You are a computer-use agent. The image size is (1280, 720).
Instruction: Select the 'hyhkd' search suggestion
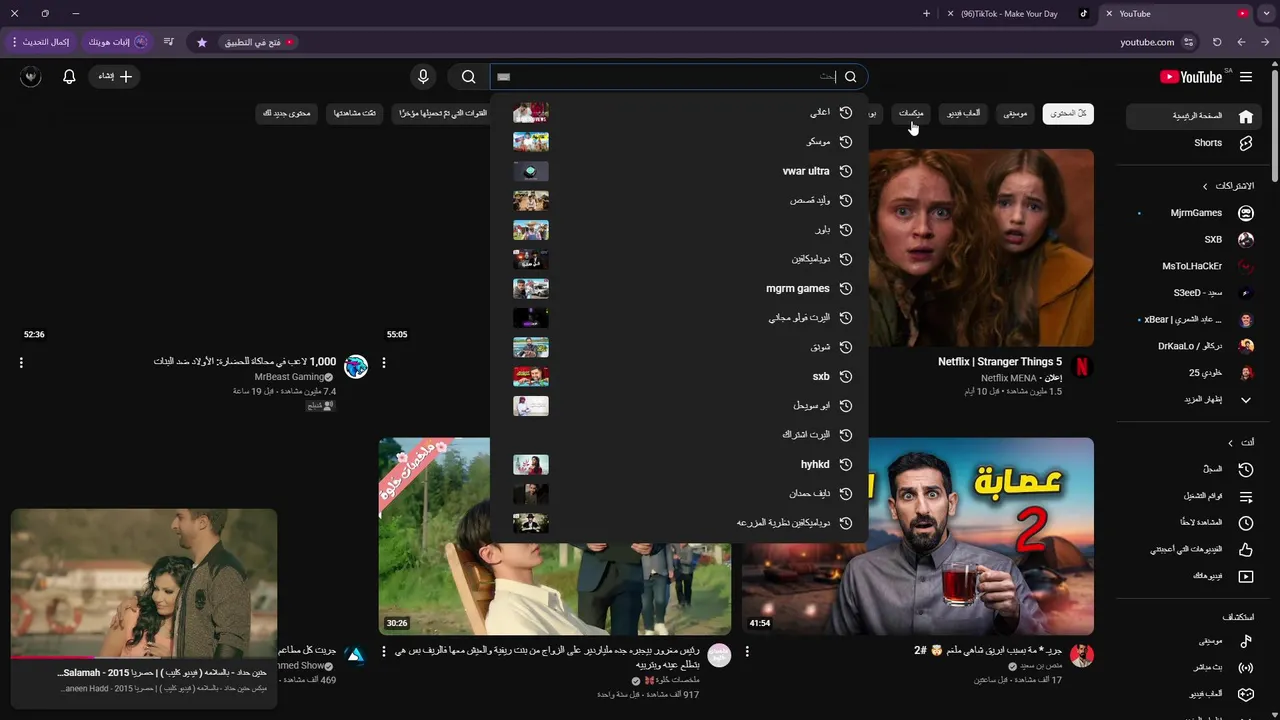click(679, 465)
